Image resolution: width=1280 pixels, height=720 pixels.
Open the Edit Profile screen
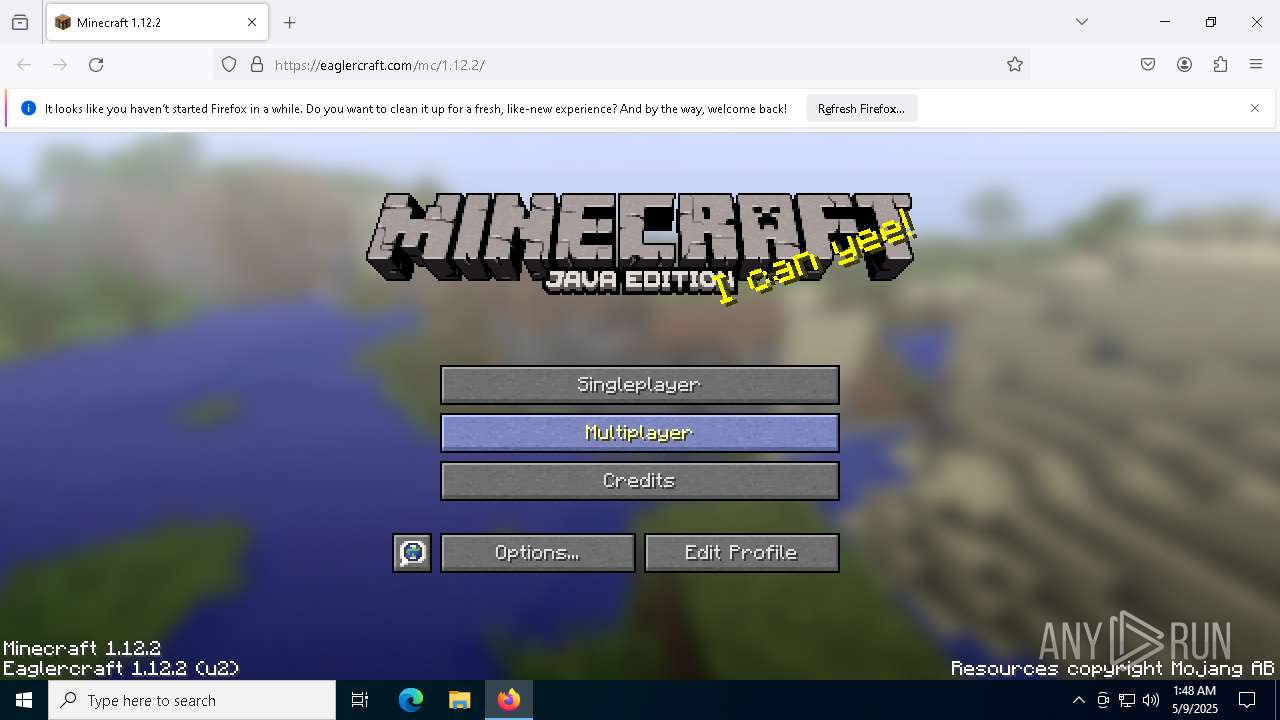pos(742,553)
